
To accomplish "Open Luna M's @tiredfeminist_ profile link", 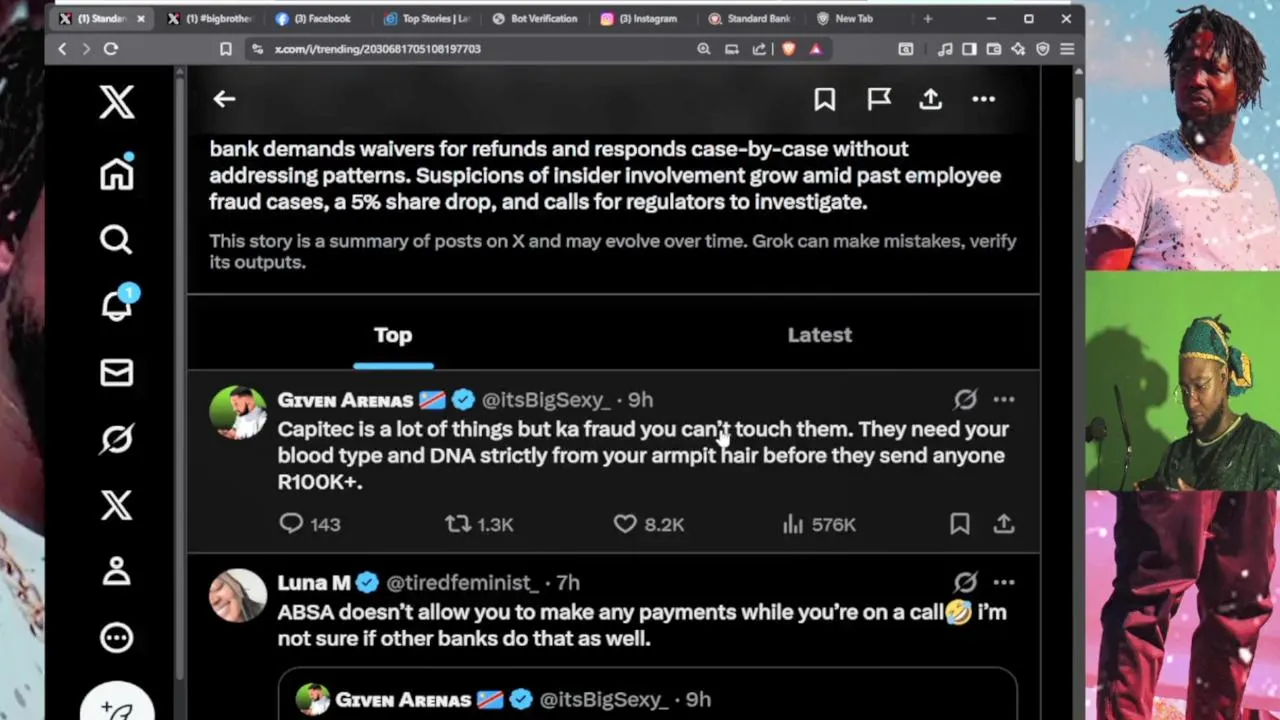I will tap(462, 583).
